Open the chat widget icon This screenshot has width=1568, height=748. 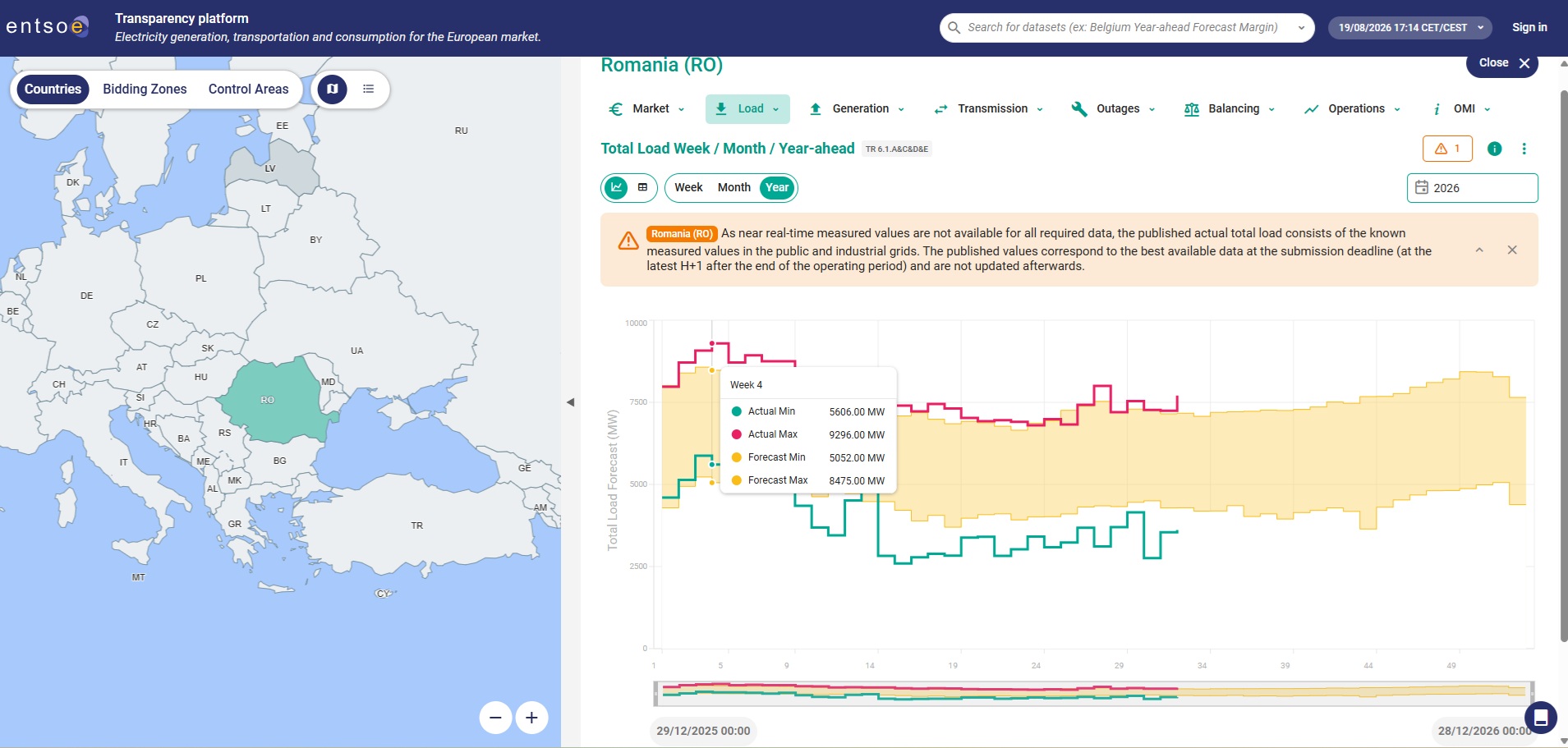[1541, 717]
